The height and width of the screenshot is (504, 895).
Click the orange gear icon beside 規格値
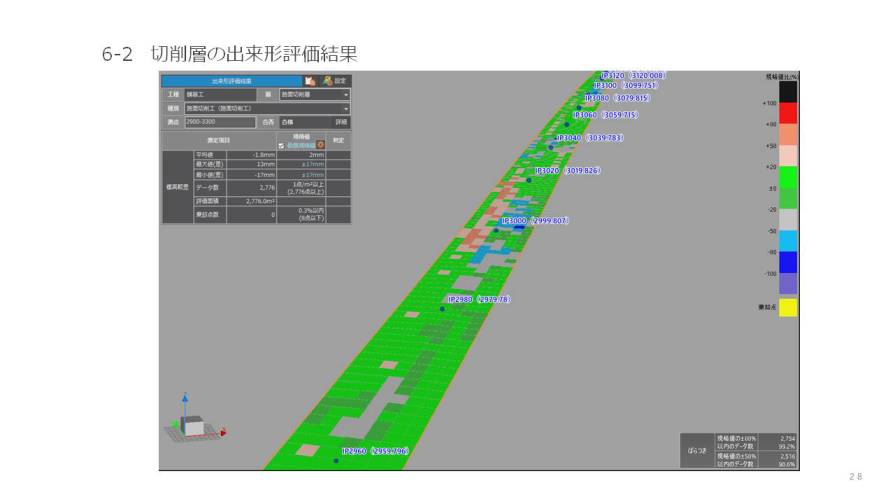321,145
